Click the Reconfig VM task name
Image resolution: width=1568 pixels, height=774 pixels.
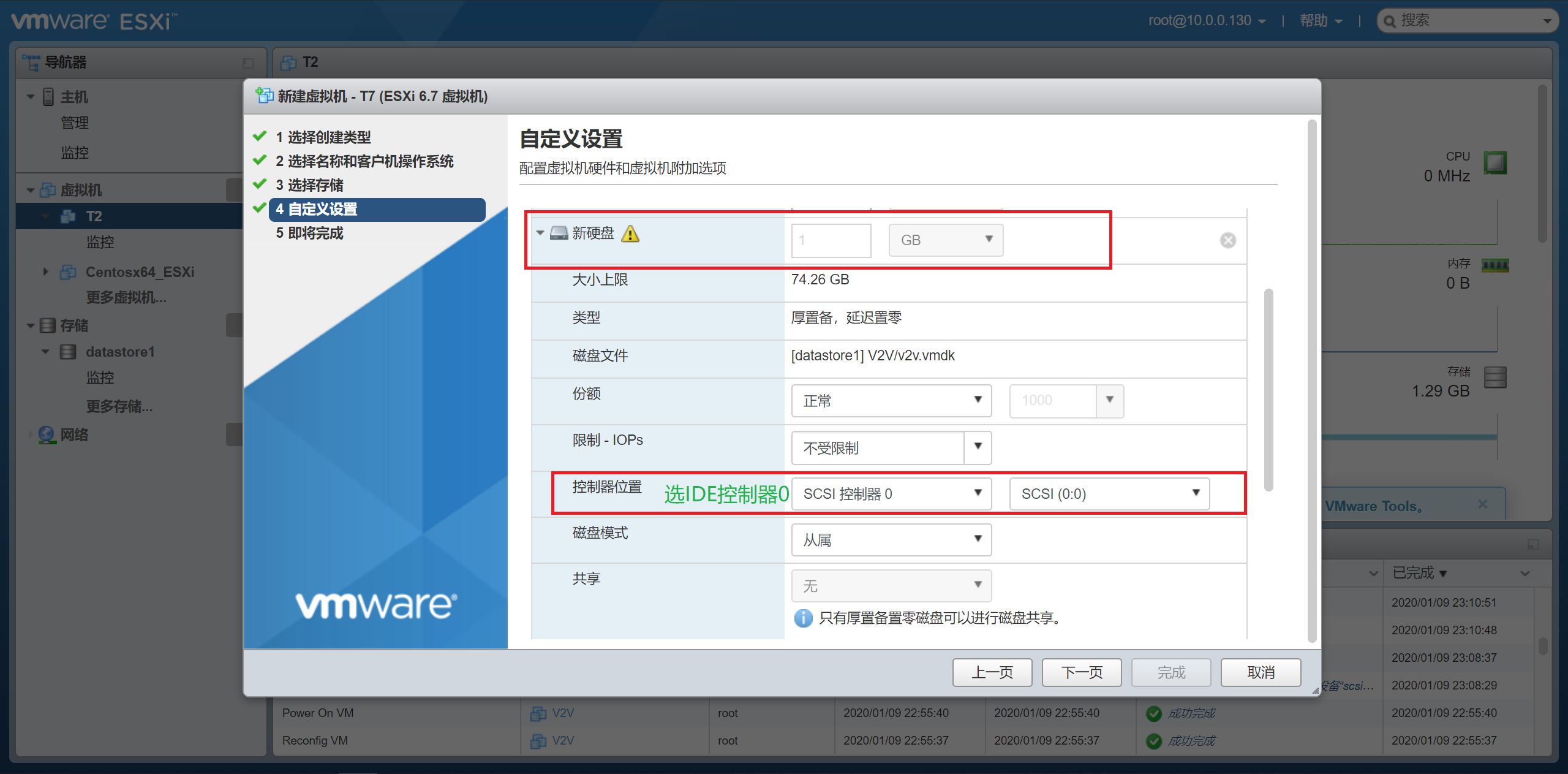pyautogui.click(x=315, y=740)
